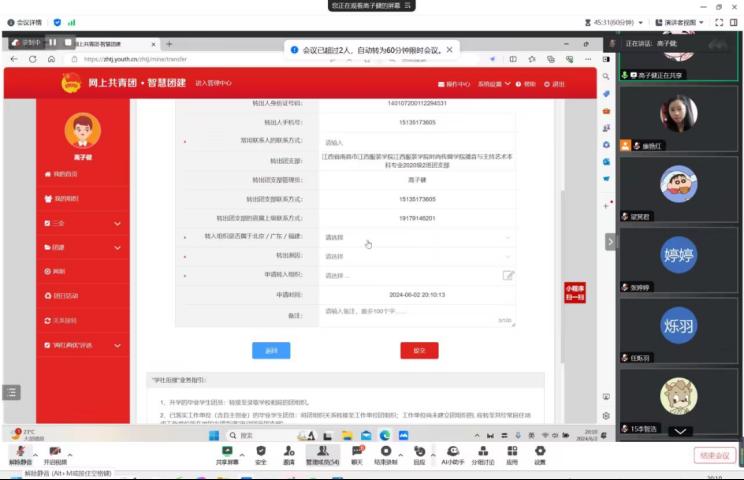The image size is (744, 480).
Task: Open the 转入组织是否属于北京/广东/福建 dropdown
Action: click(x=417, y=237)
